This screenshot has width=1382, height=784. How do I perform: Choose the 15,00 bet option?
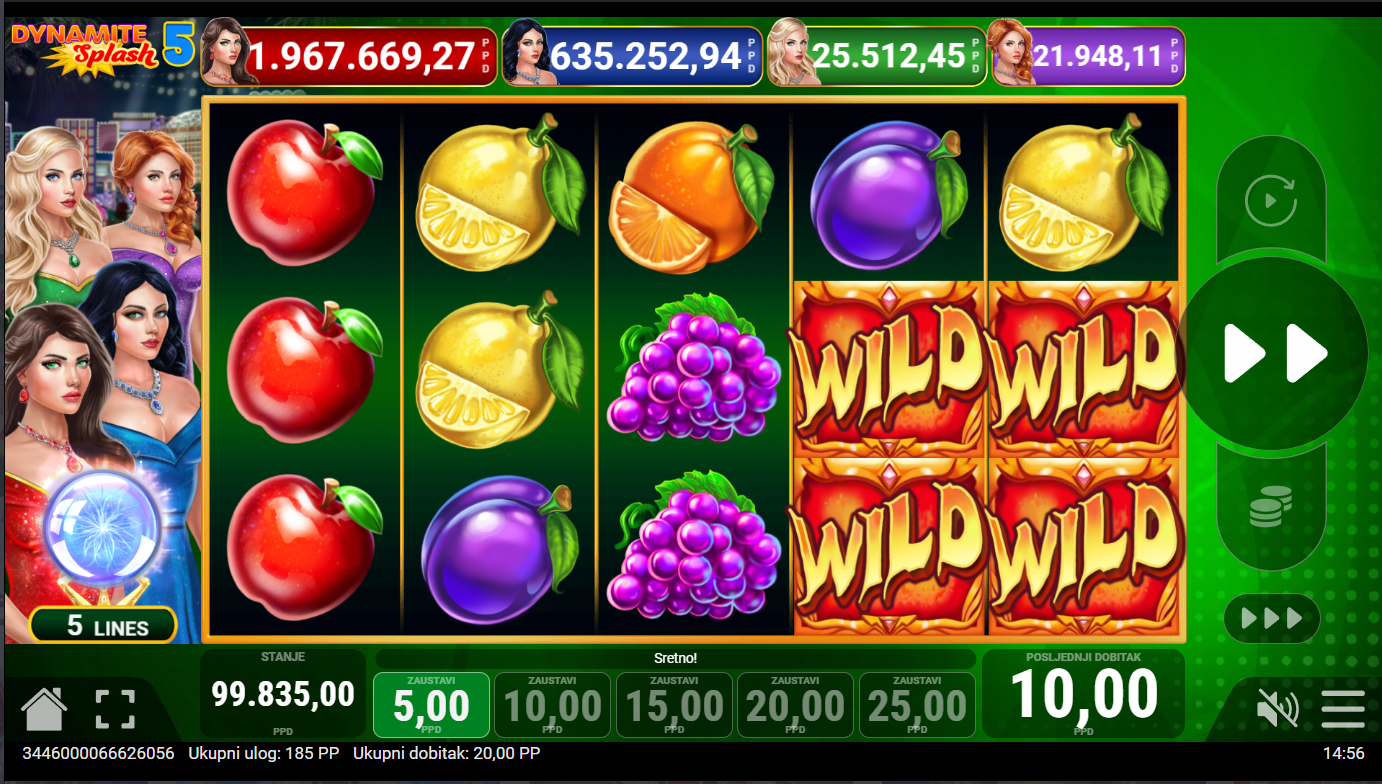tap(674, 705)
